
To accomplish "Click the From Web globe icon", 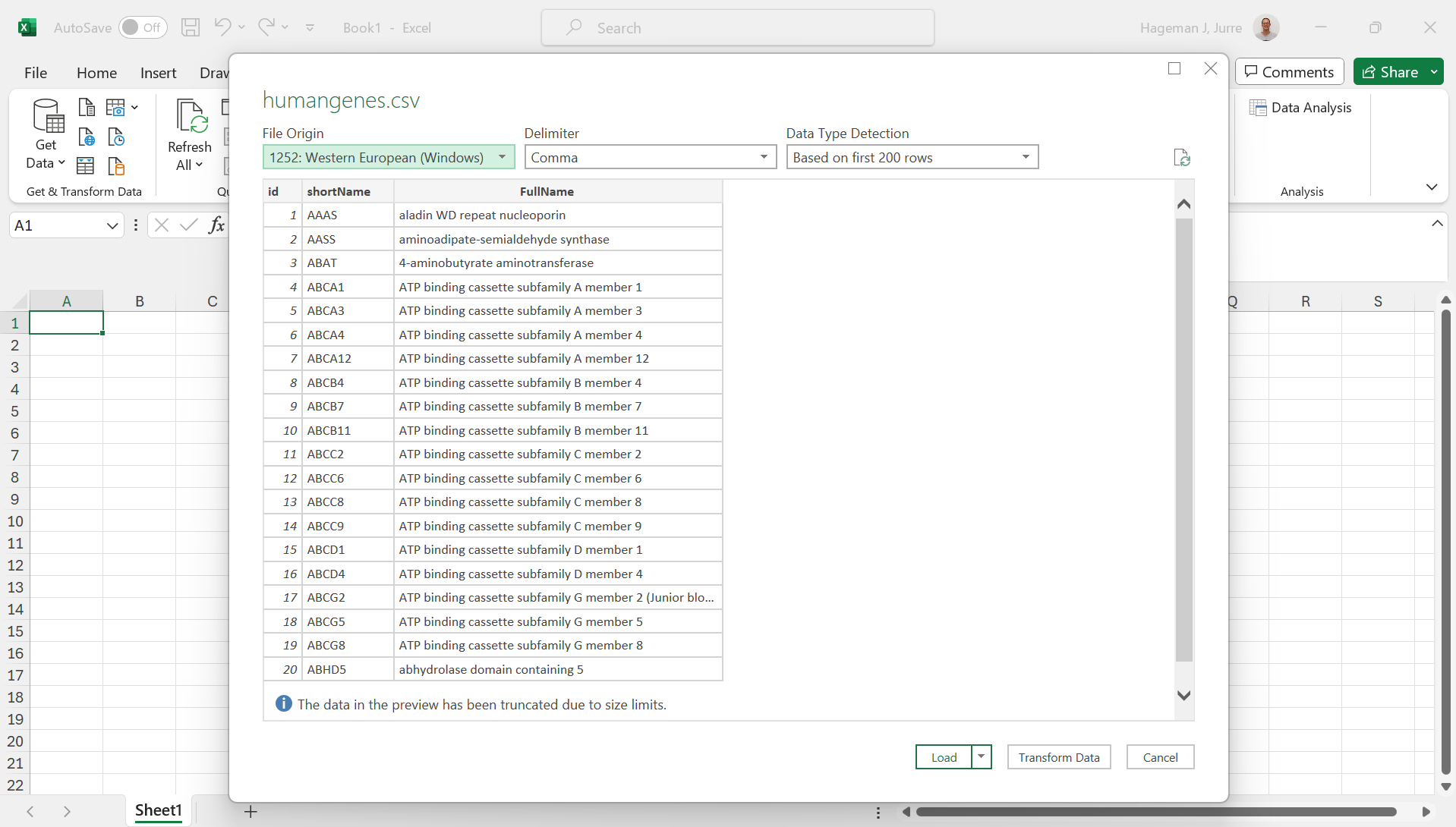I will click(87, 137).
